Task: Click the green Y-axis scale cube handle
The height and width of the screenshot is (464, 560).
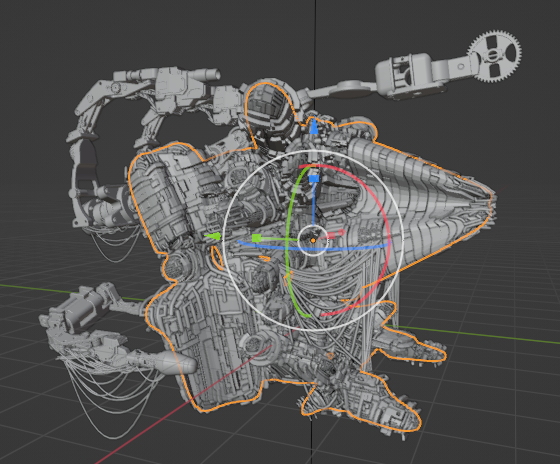Action: click(x=256, y=238)
